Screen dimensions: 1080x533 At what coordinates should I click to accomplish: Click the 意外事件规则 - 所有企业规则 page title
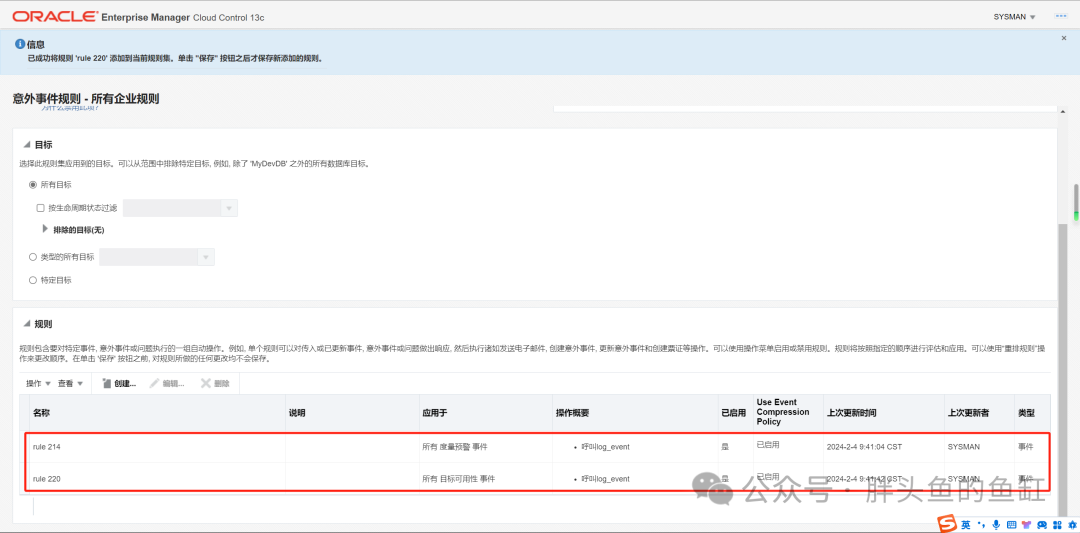tap(86, 99)
